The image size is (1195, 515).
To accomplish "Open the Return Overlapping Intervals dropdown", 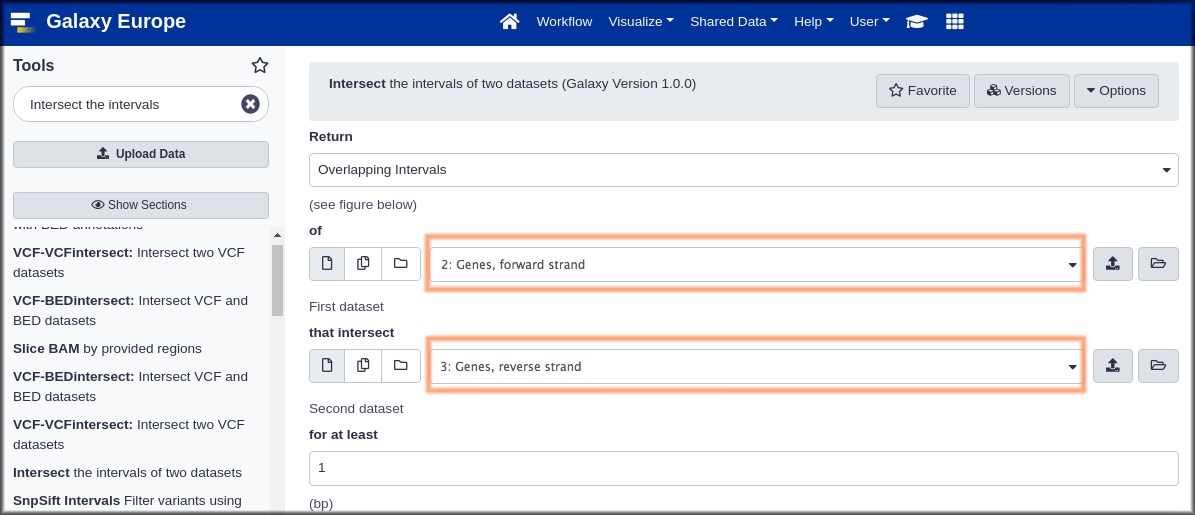I will coord(744,170).
